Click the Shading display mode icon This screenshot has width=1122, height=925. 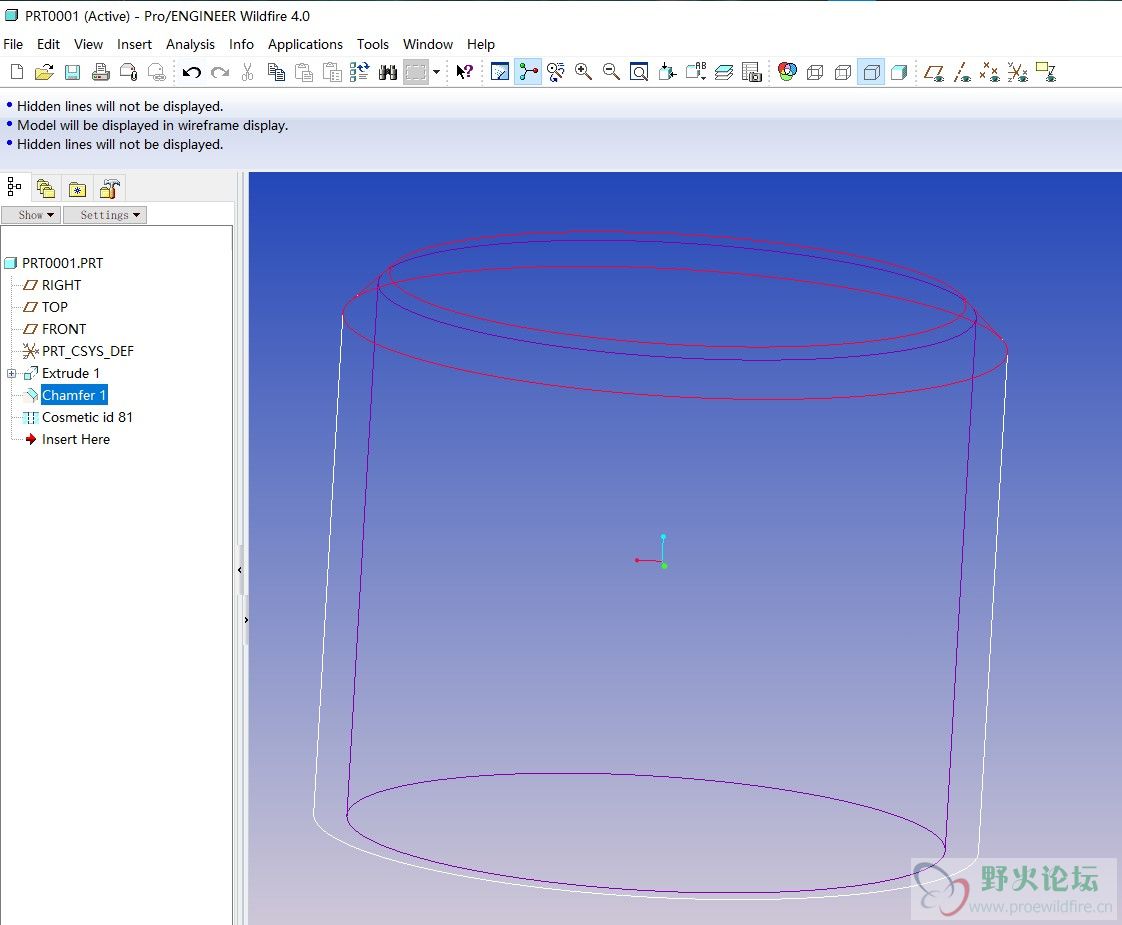[x=899, y=72]
